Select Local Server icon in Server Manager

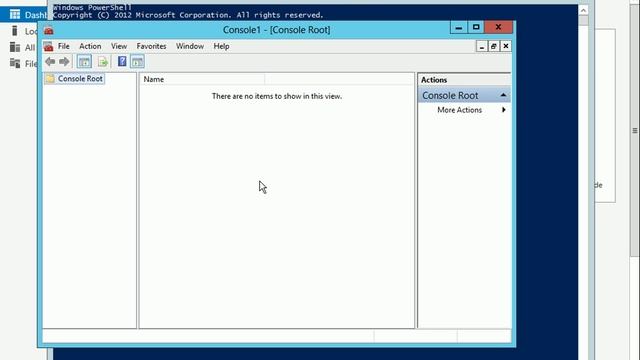click(x=15, y=31)
